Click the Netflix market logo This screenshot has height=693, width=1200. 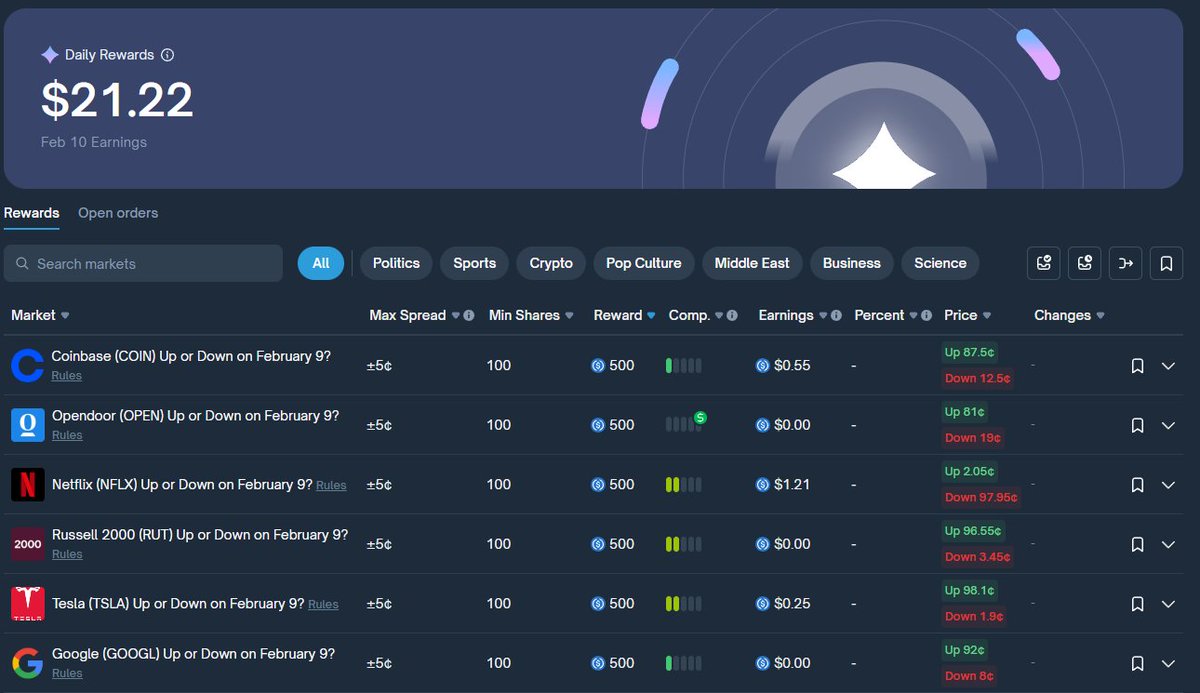point(28,485)
